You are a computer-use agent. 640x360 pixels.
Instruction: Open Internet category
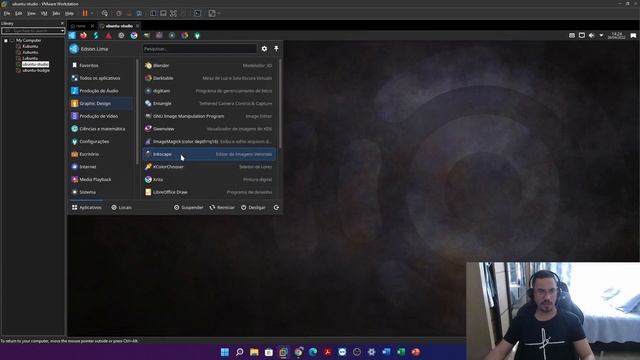(x=101, y=167)
